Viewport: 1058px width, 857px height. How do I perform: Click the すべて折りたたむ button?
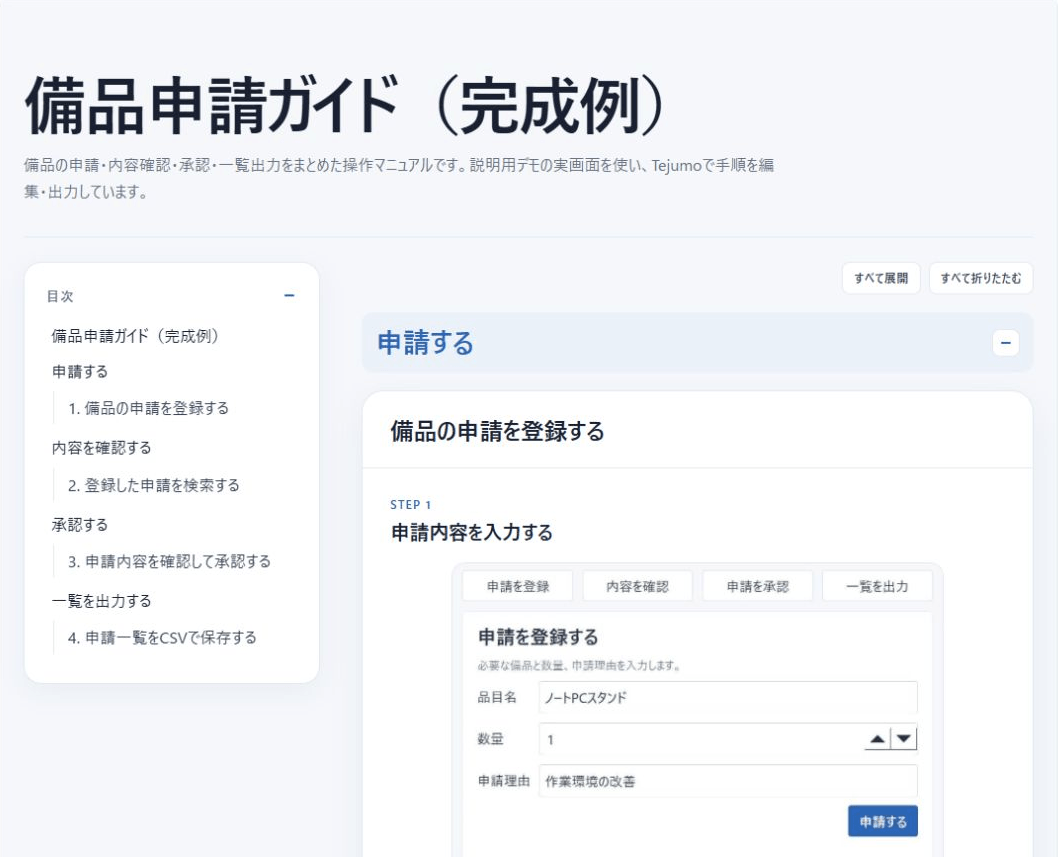980,278
